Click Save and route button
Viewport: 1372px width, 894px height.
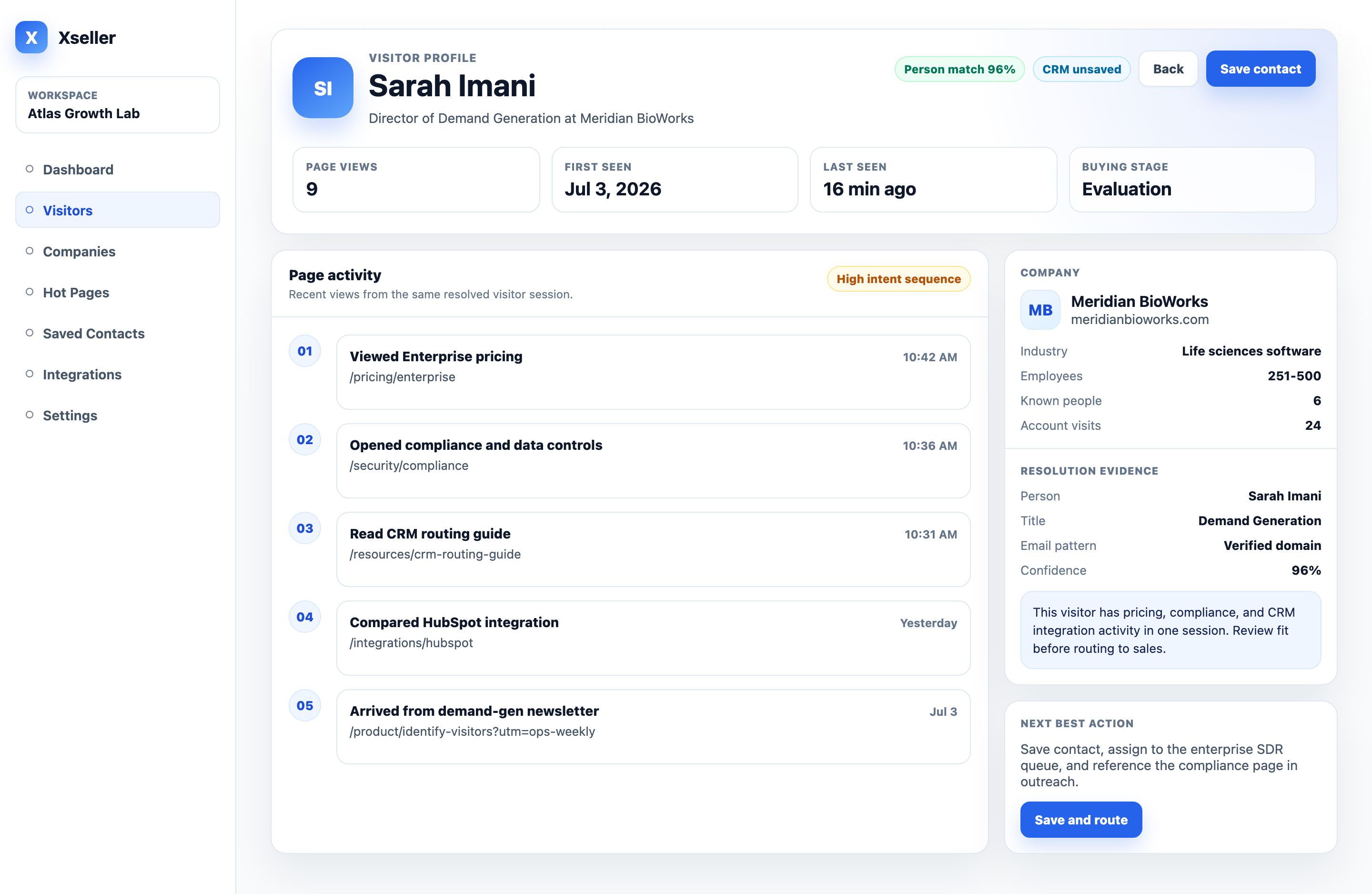coord(1081,820)
